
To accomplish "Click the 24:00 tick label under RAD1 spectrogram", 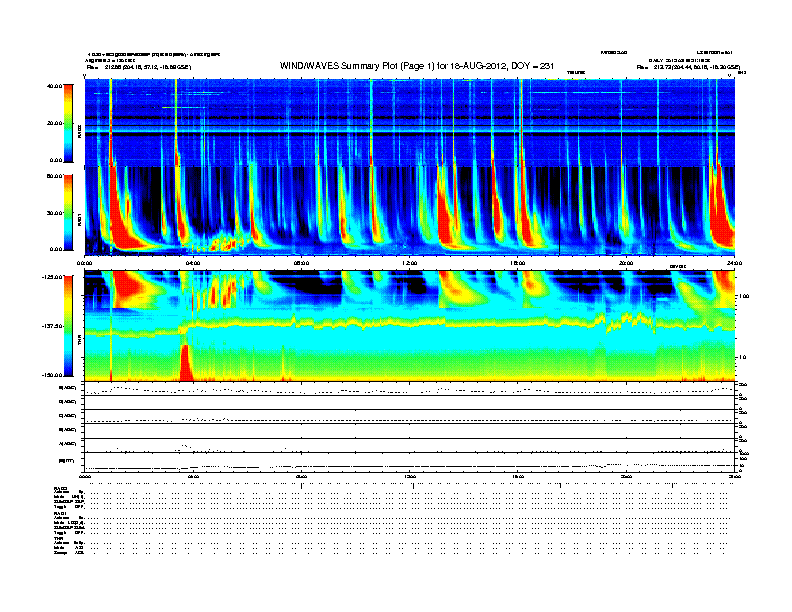I will point(734,263).
